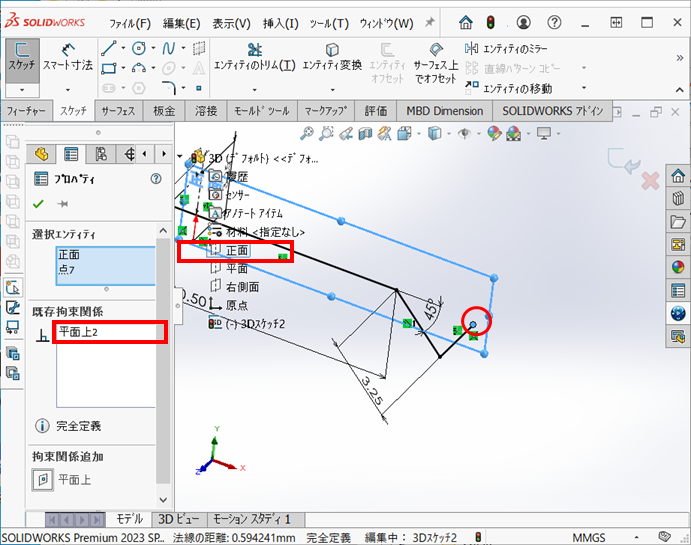Toggle the pushpin to keep panel visible
Image resolution: width=691 pixels, height=545 pixels.
coord(62,204)
